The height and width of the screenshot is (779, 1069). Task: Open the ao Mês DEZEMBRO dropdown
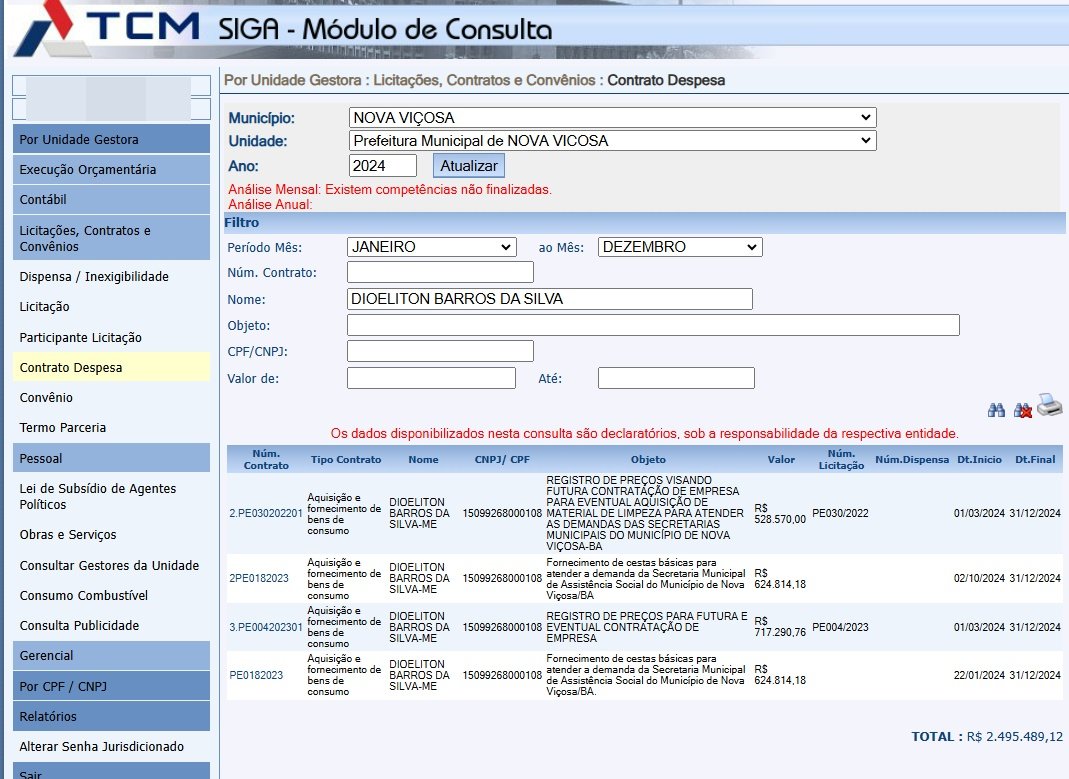[x=680, y=247]
